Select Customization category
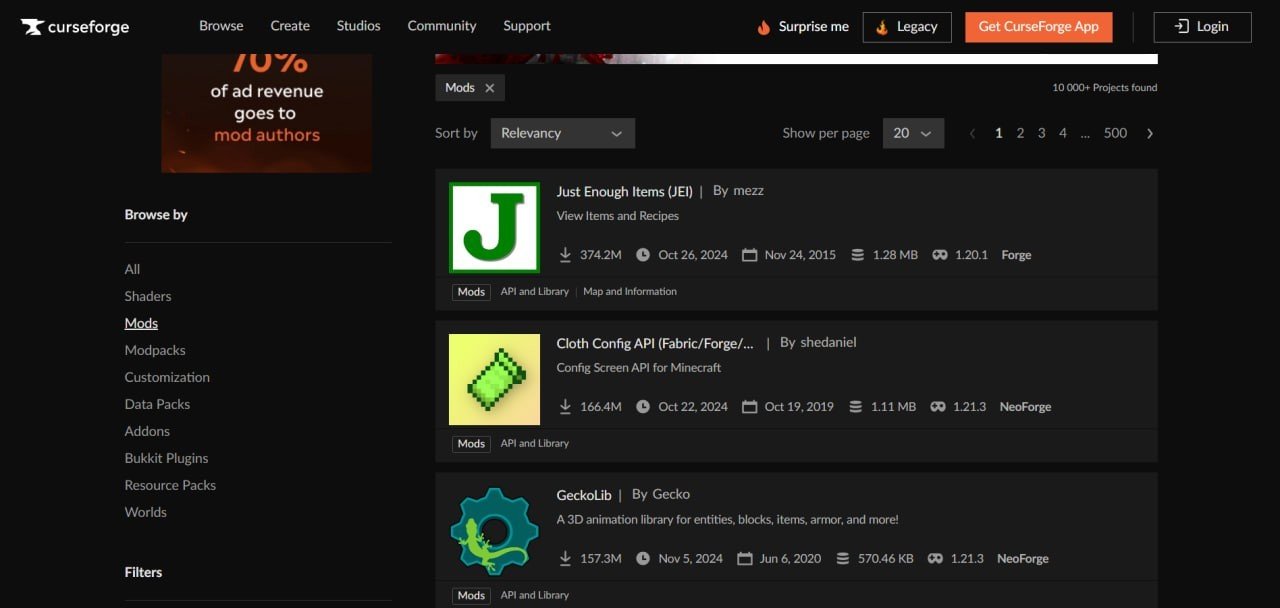 click(x=167, y=377)
